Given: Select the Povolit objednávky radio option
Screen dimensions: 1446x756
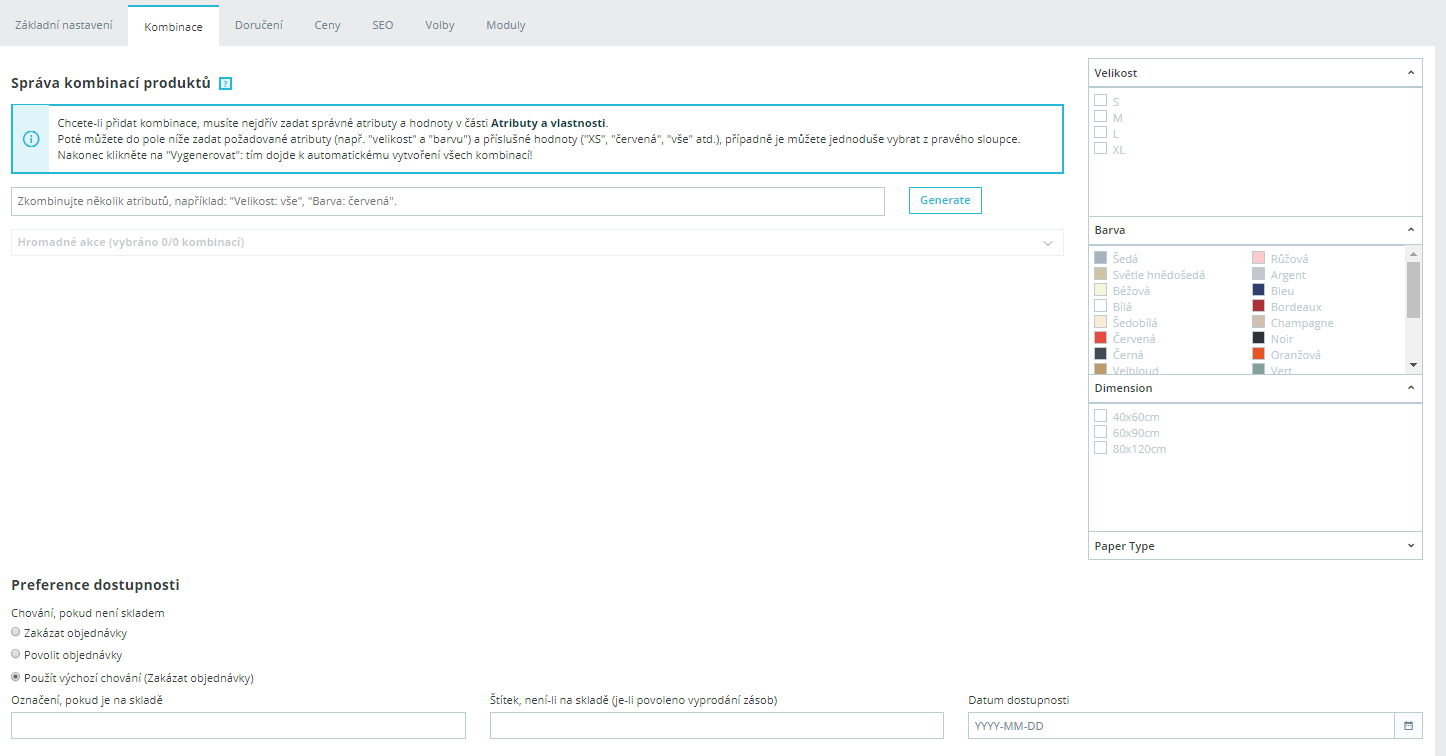Looking at the screenshot, I should (x=15, y=654).
